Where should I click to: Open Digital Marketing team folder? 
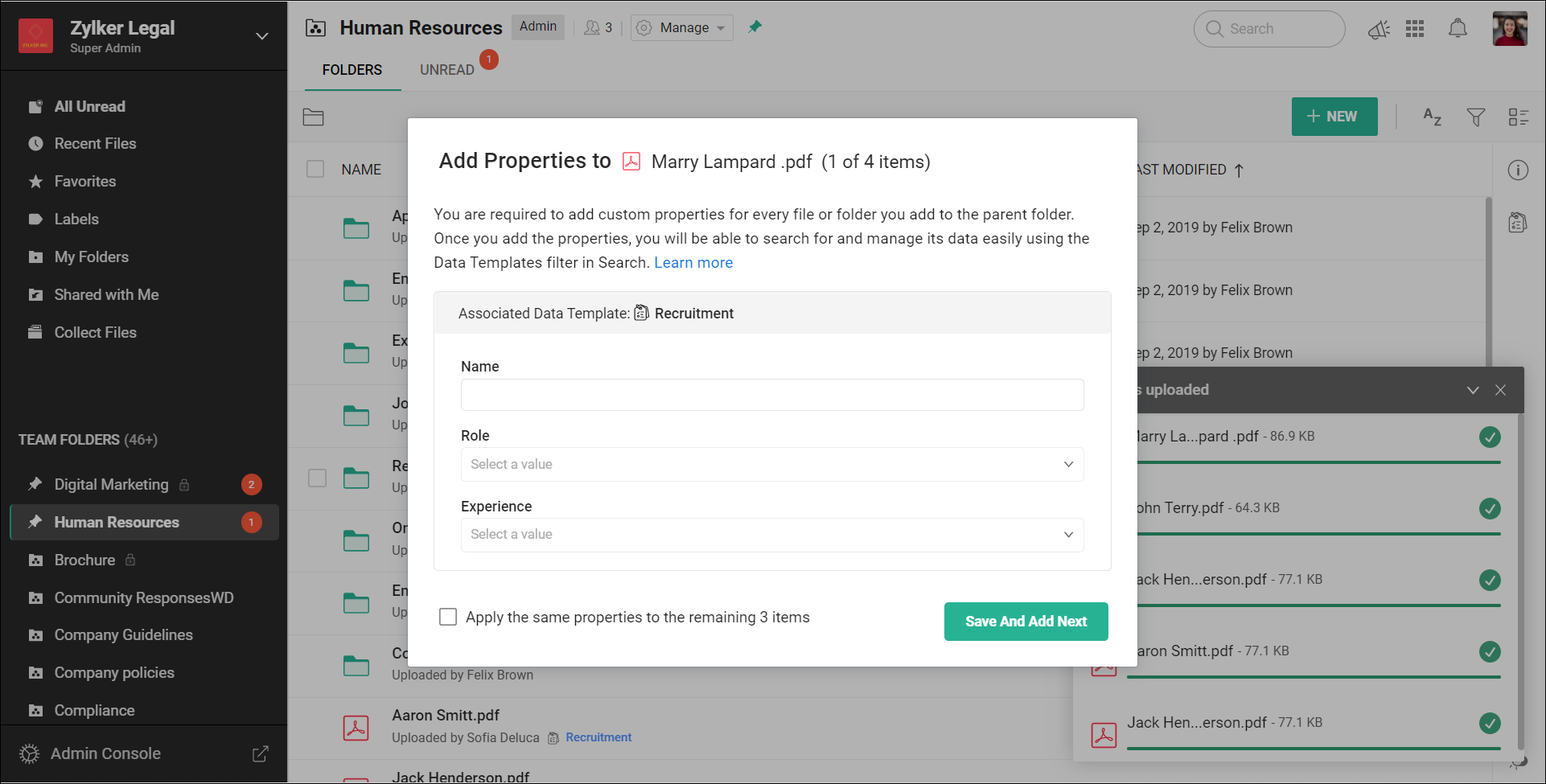[111, 485]
